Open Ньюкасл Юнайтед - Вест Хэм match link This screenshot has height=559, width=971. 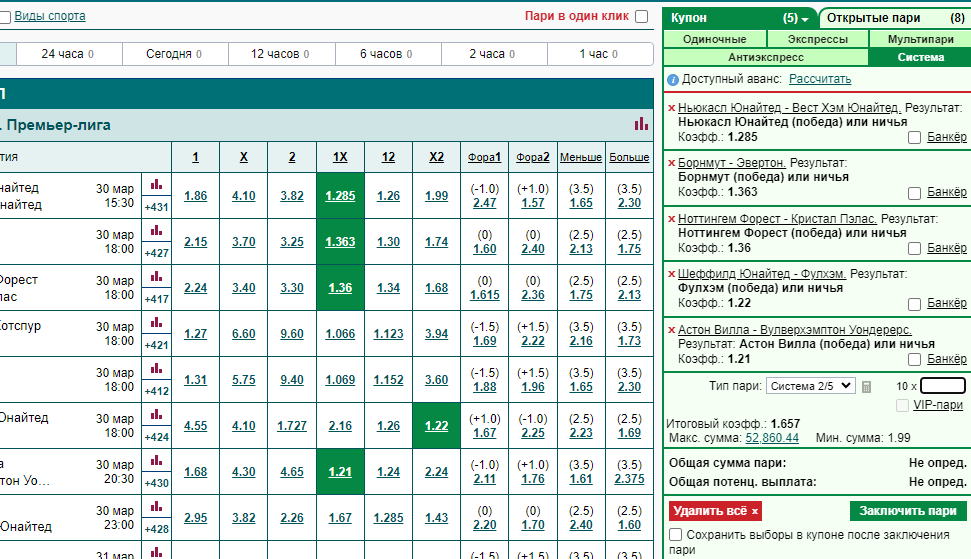[790, 108]
